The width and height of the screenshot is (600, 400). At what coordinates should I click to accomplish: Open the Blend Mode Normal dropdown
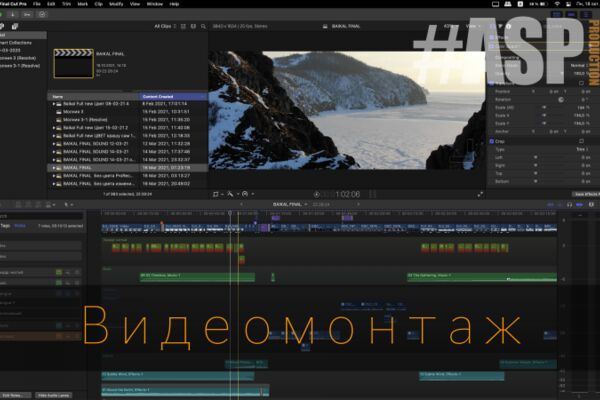(x=580, y=65)
